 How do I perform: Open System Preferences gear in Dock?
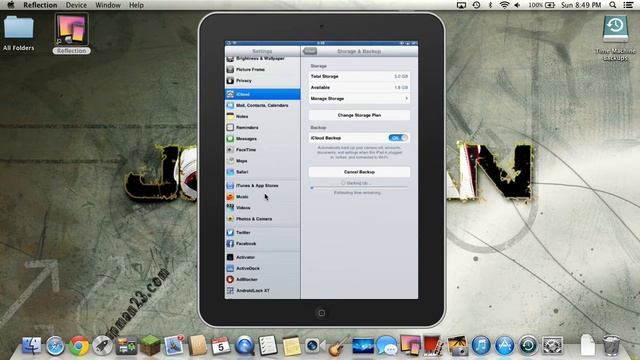(552, 346)
